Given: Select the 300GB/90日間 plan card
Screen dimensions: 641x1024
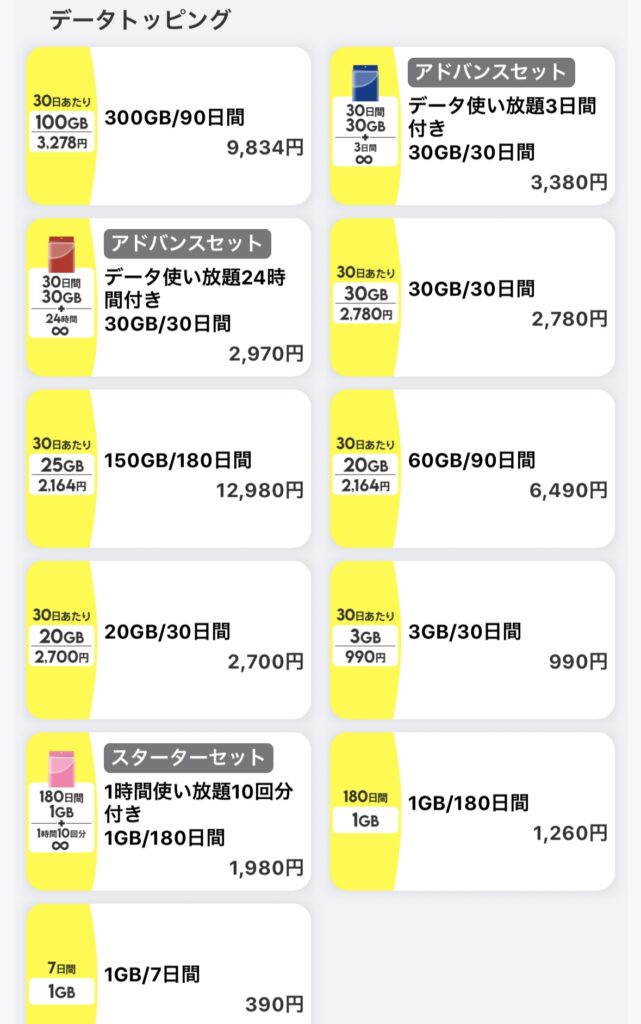Looking at the screenshot, I should coord(168,125).
